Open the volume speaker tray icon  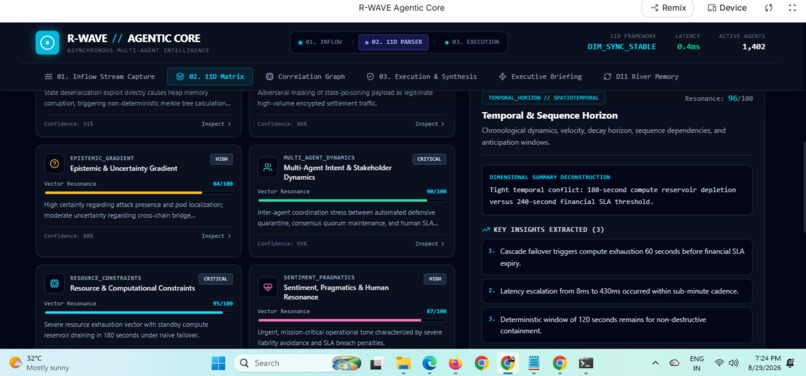pos(734,363)
